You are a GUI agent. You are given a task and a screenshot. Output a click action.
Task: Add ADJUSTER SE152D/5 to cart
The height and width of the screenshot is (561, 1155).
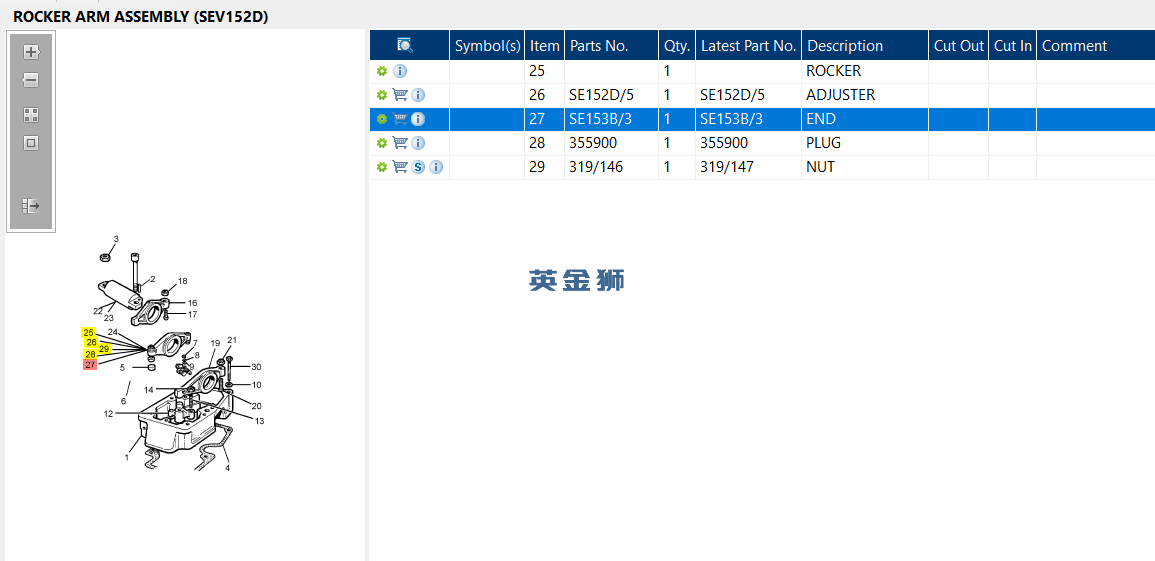point(400,95)
